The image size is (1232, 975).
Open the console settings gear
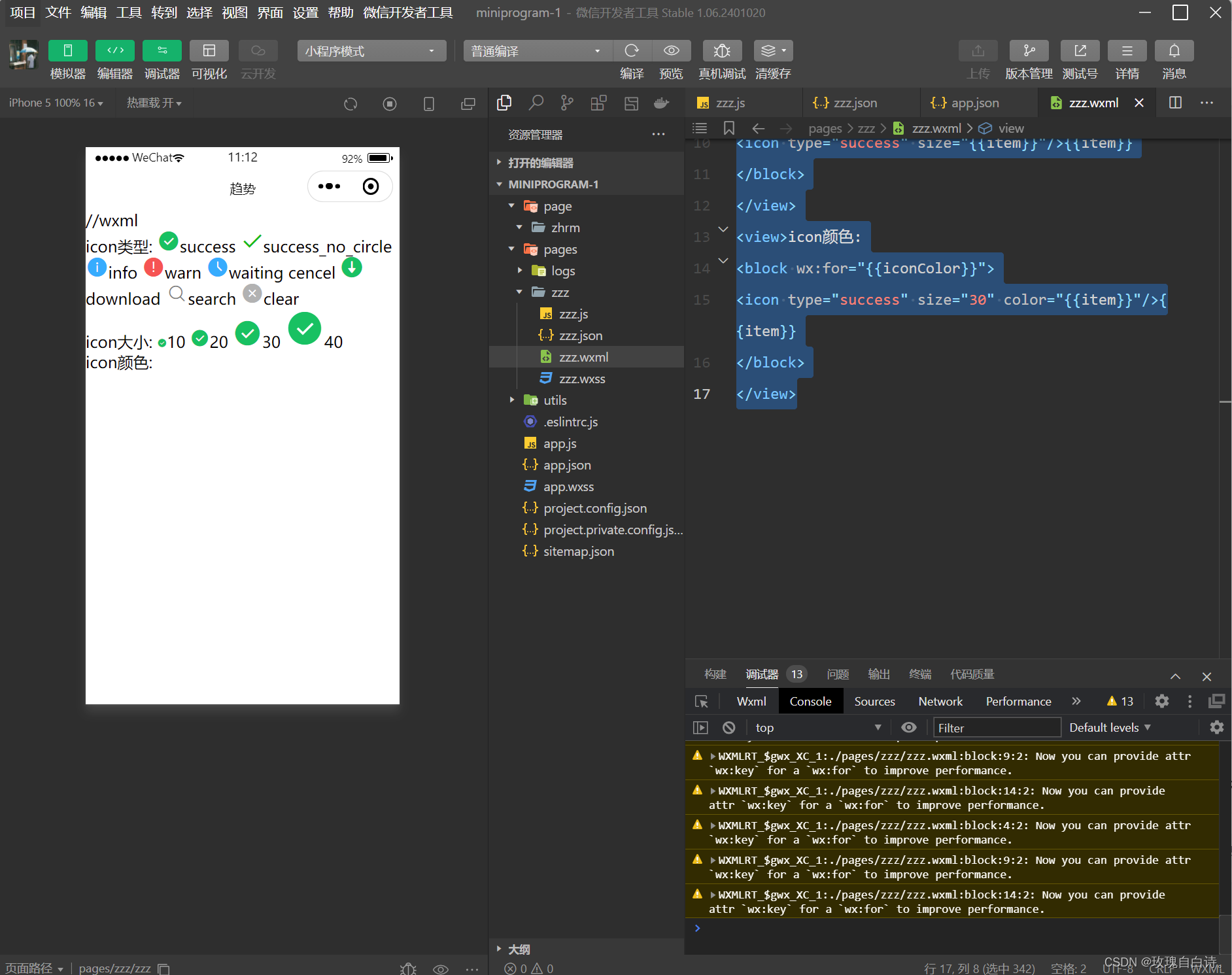point(1217,728)
